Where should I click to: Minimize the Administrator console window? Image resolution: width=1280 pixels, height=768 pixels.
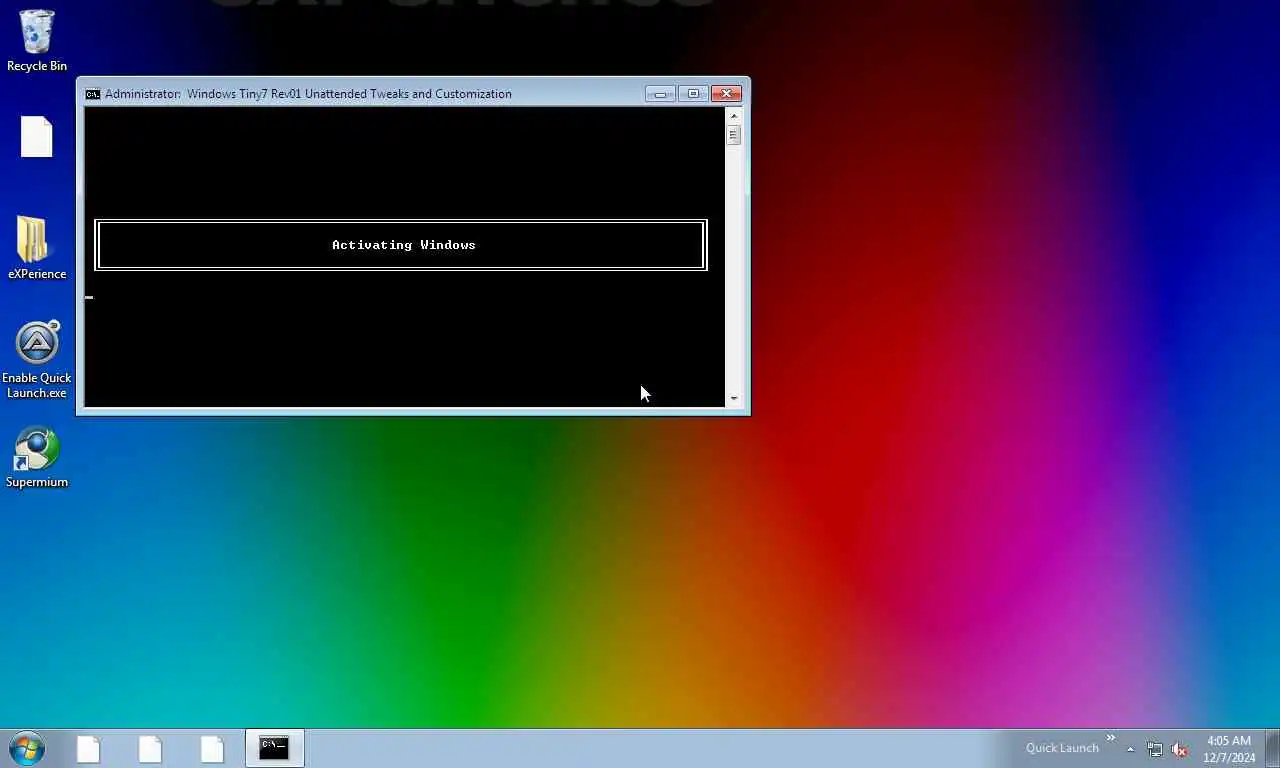(x=660, y=94)
